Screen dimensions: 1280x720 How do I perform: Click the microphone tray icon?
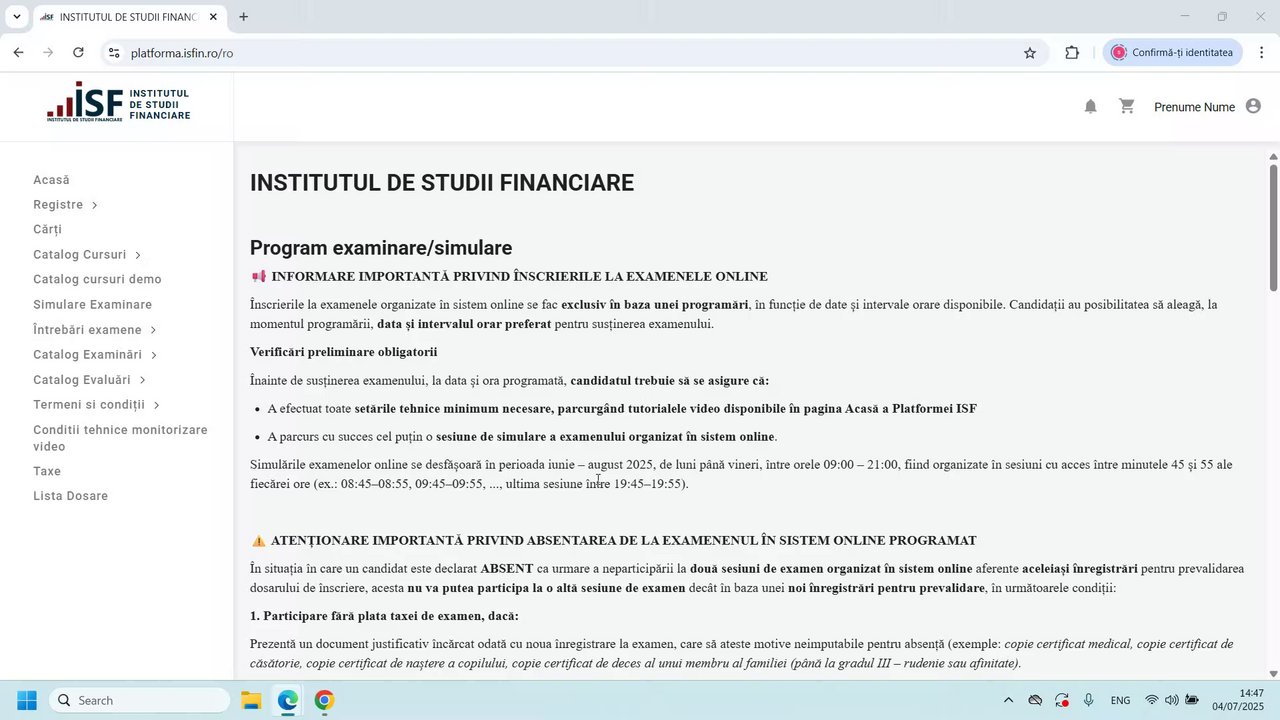pyautogui.click(x=1088, y=700)
